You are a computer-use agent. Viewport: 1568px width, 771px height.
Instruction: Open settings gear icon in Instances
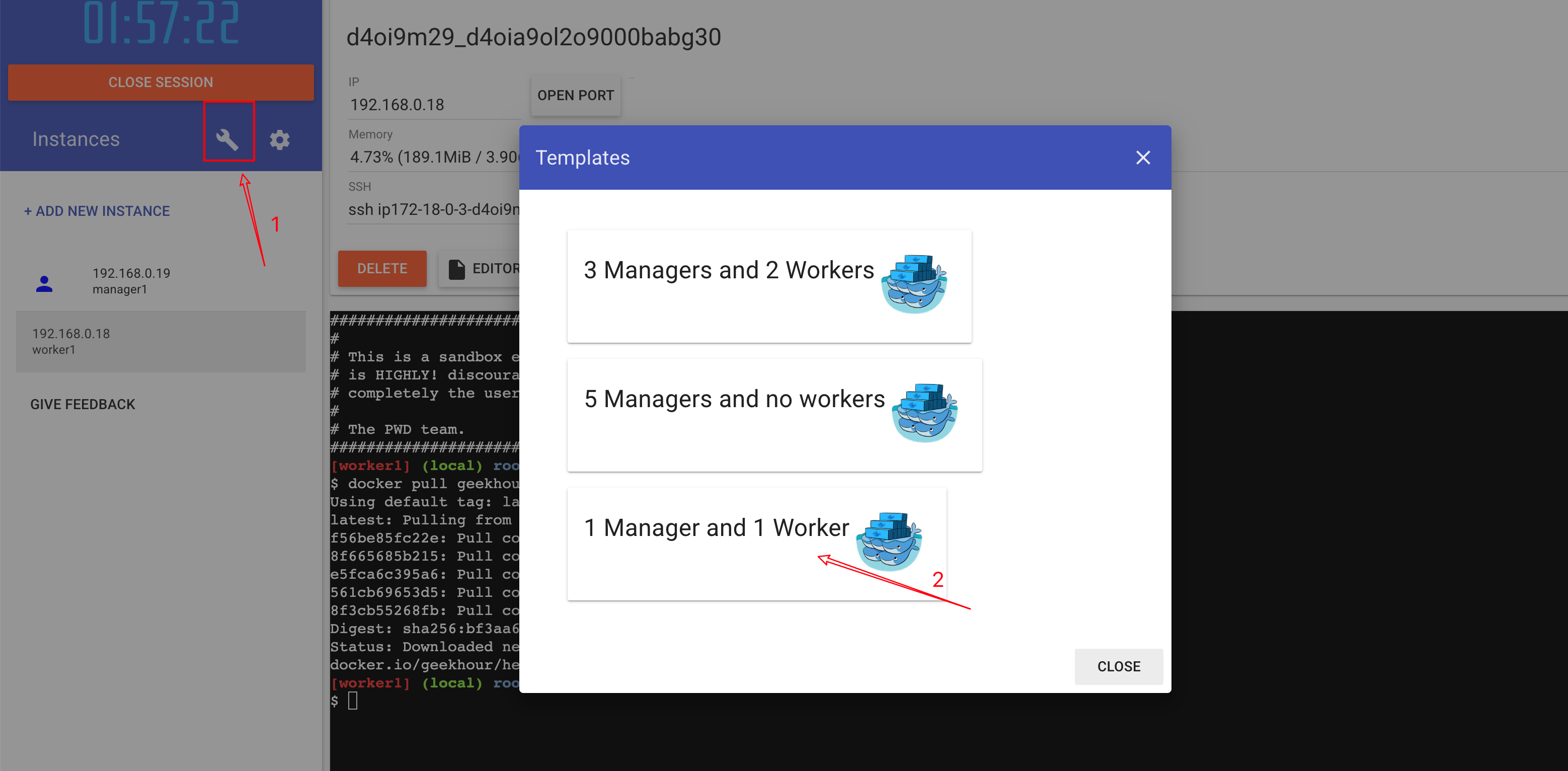(x=279, y=139)
